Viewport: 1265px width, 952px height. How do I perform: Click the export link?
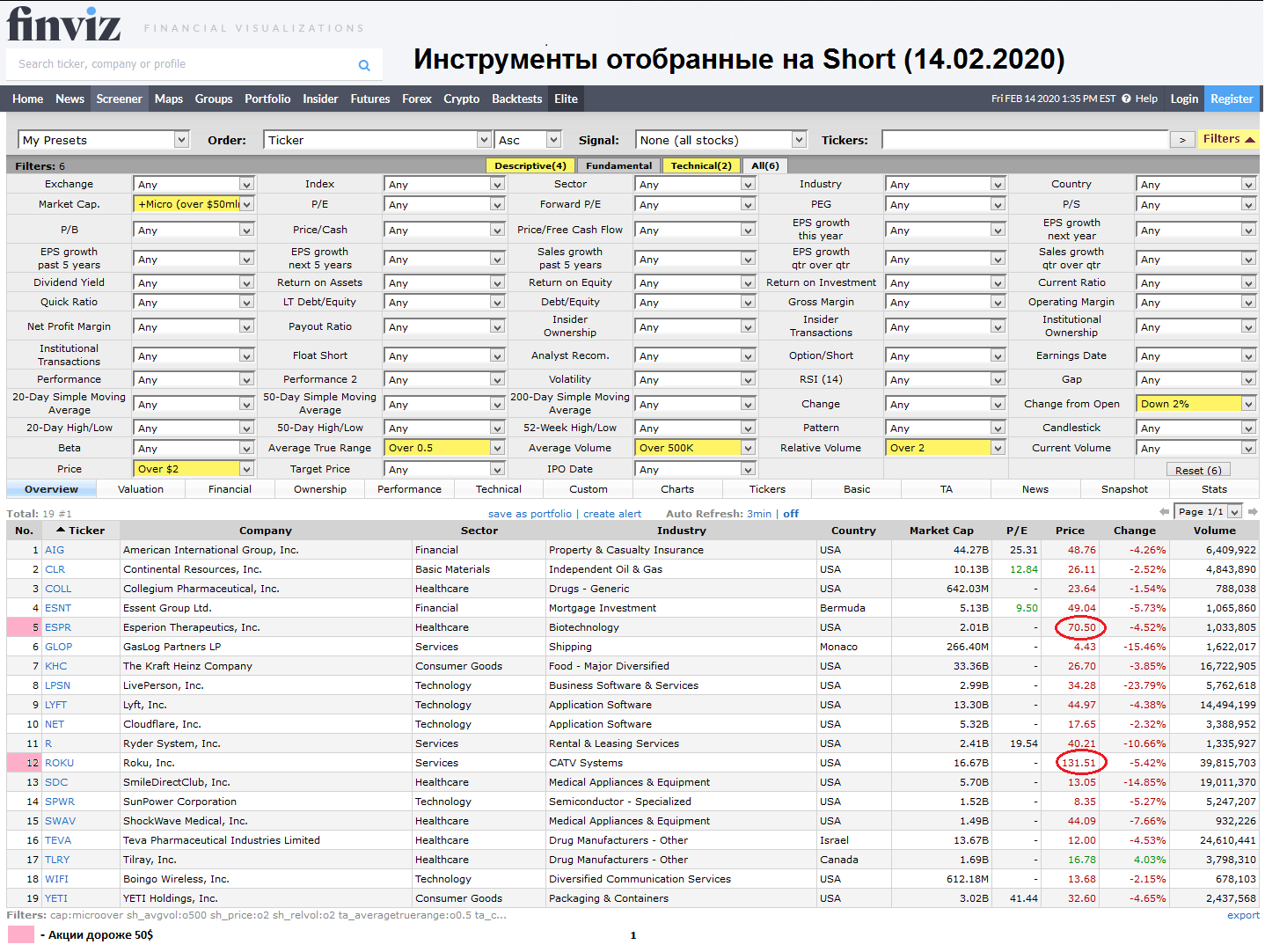(1243, 915)
